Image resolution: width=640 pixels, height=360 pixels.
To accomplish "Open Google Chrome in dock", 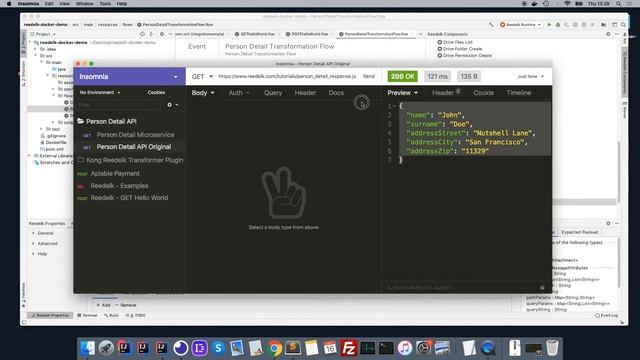I will click(x=275, y=348).
